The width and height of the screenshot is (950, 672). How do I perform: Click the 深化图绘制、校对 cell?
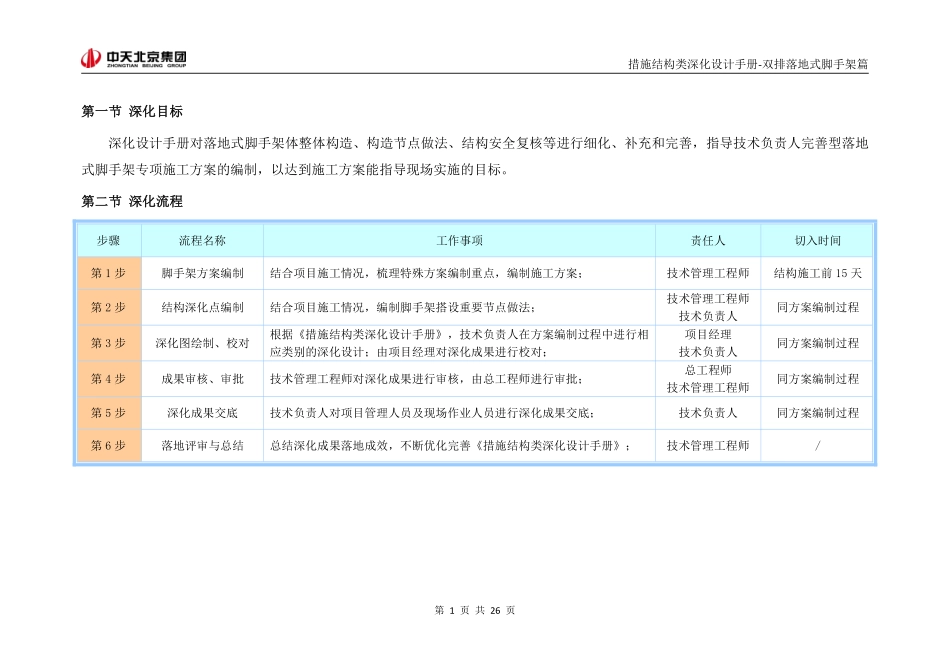coord(202,343)
